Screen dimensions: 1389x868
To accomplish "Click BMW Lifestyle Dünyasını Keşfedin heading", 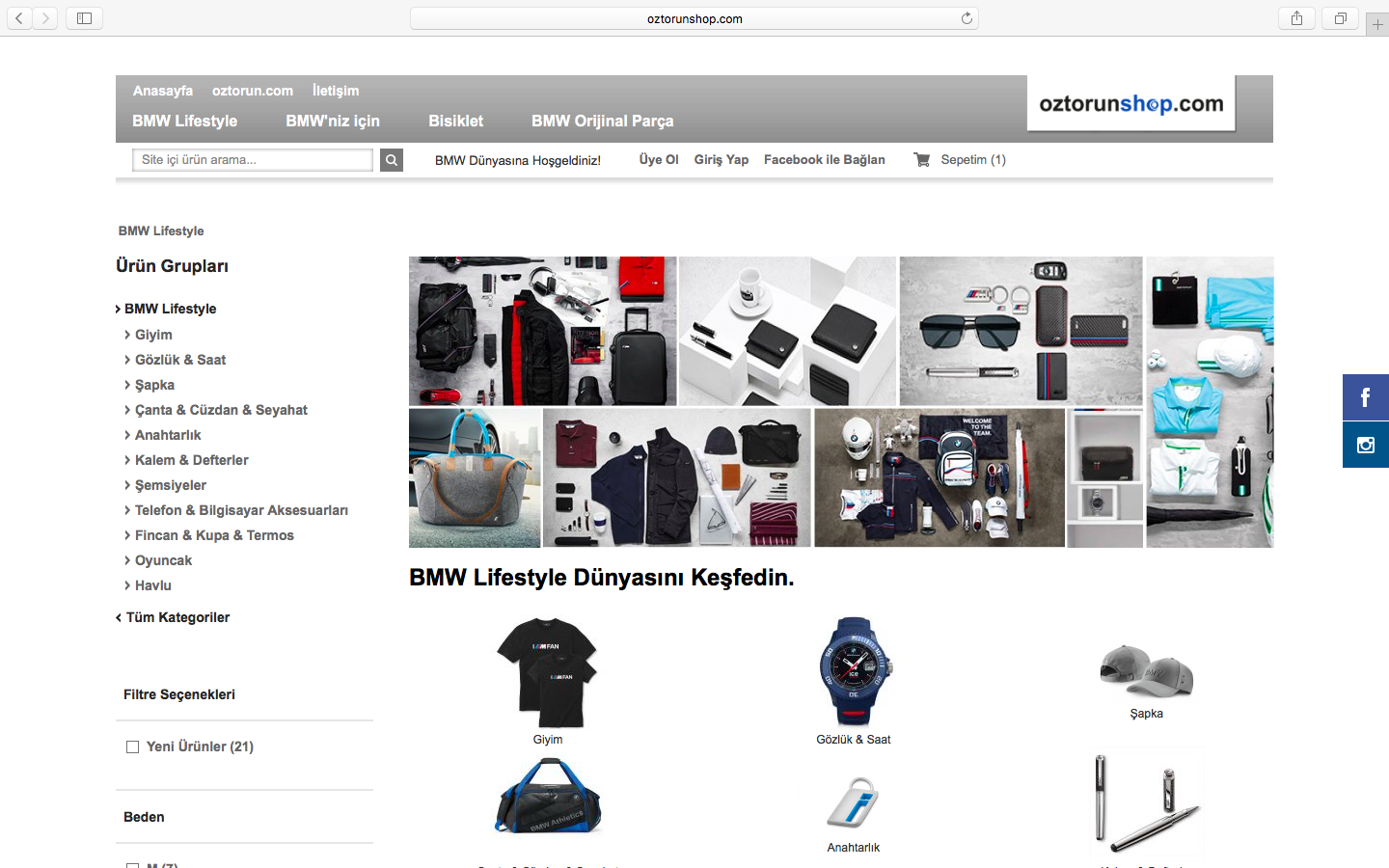I will pos(602,578).
